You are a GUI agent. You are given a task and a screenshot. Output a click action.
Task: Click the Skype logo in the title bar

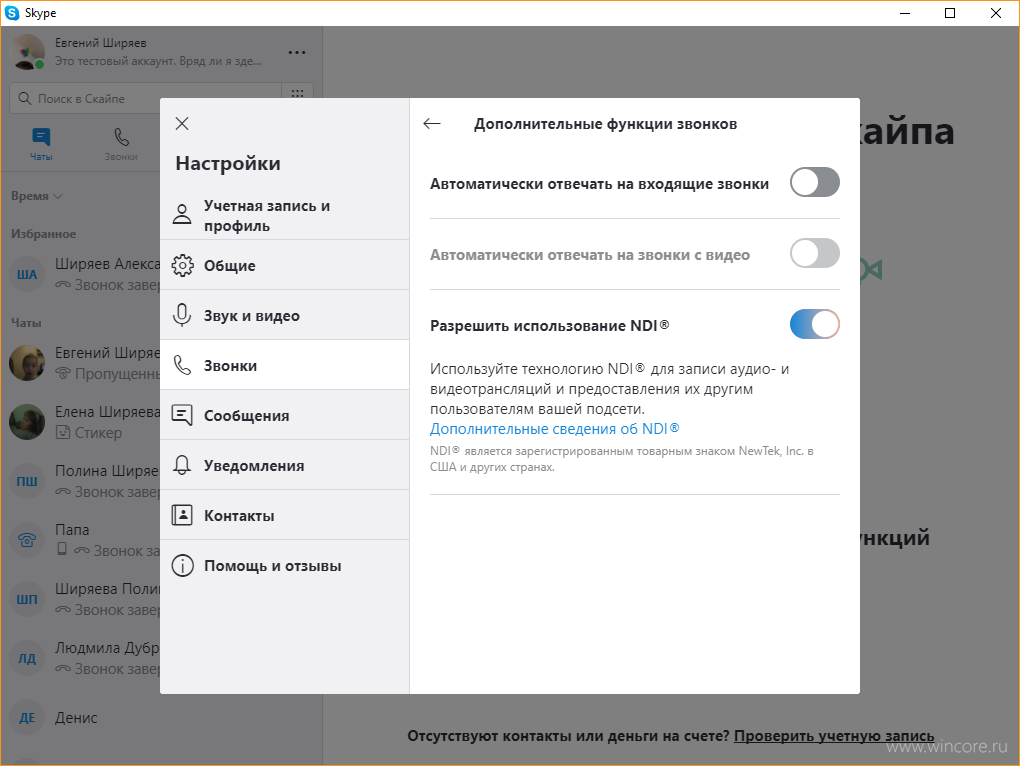pyautogui.click(x=12, y=13)
